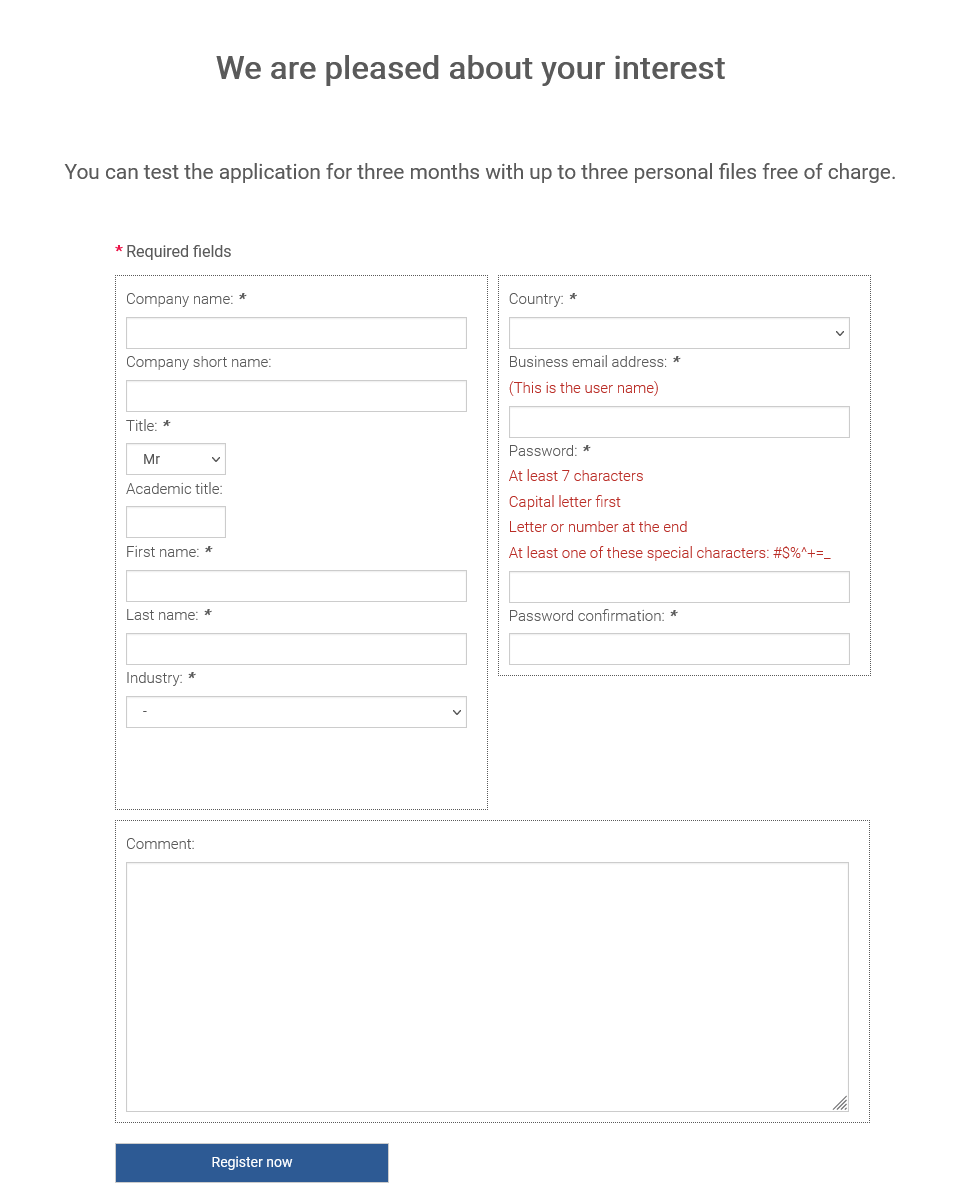This screenshot has width=973, height=1199.
Task: Focus the Password input field
Action: 679,587
